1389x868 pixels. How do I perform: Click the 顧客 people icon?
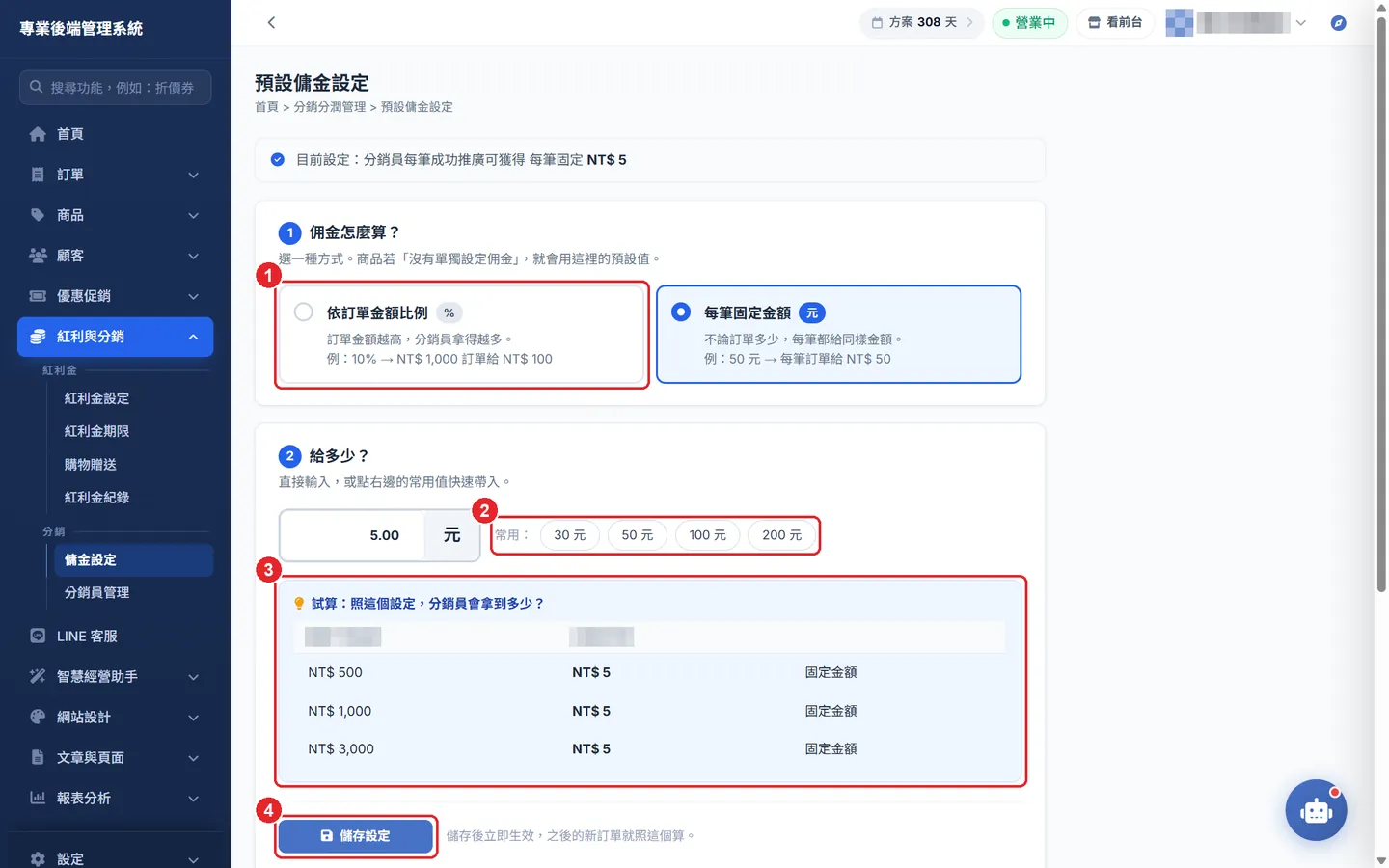[38, 256]
